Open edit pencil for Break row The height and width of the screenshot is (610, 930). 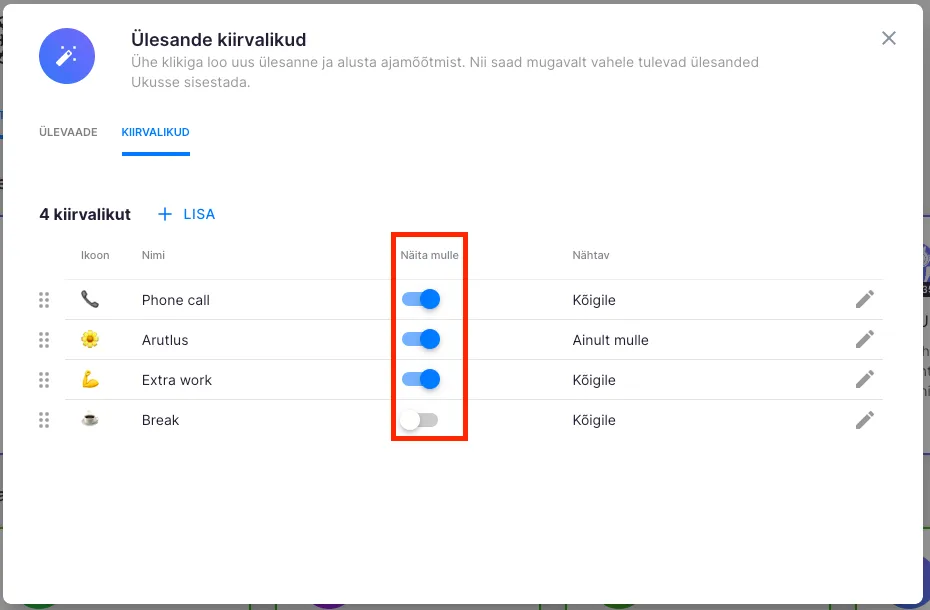[x=865, y=420]
